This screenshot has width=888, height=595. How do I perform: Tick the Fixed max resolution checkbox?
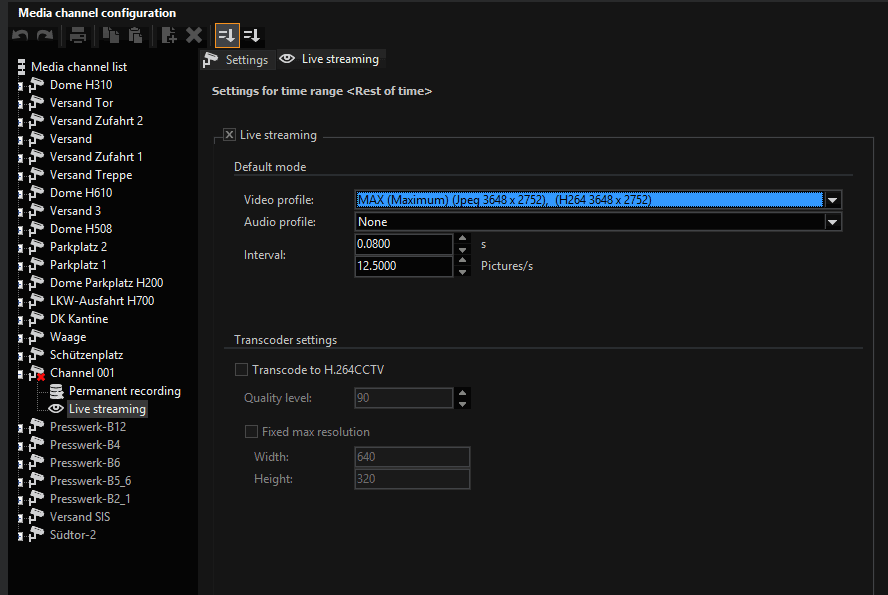[x=252, y=432]
